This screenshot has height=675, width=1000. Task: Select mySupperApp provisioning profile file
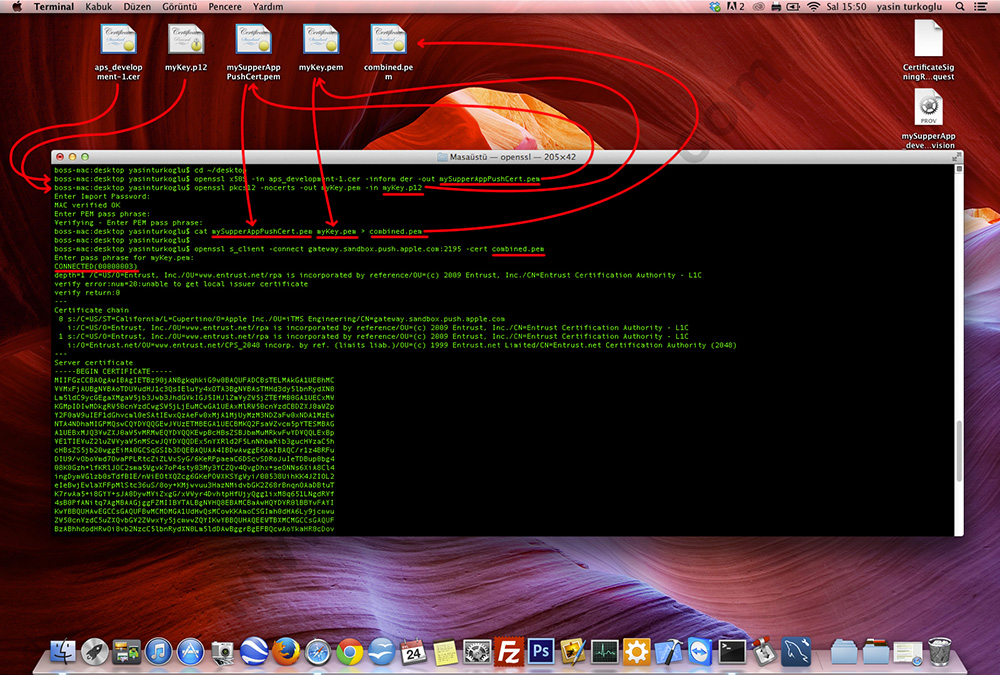(x=929, y=119)
